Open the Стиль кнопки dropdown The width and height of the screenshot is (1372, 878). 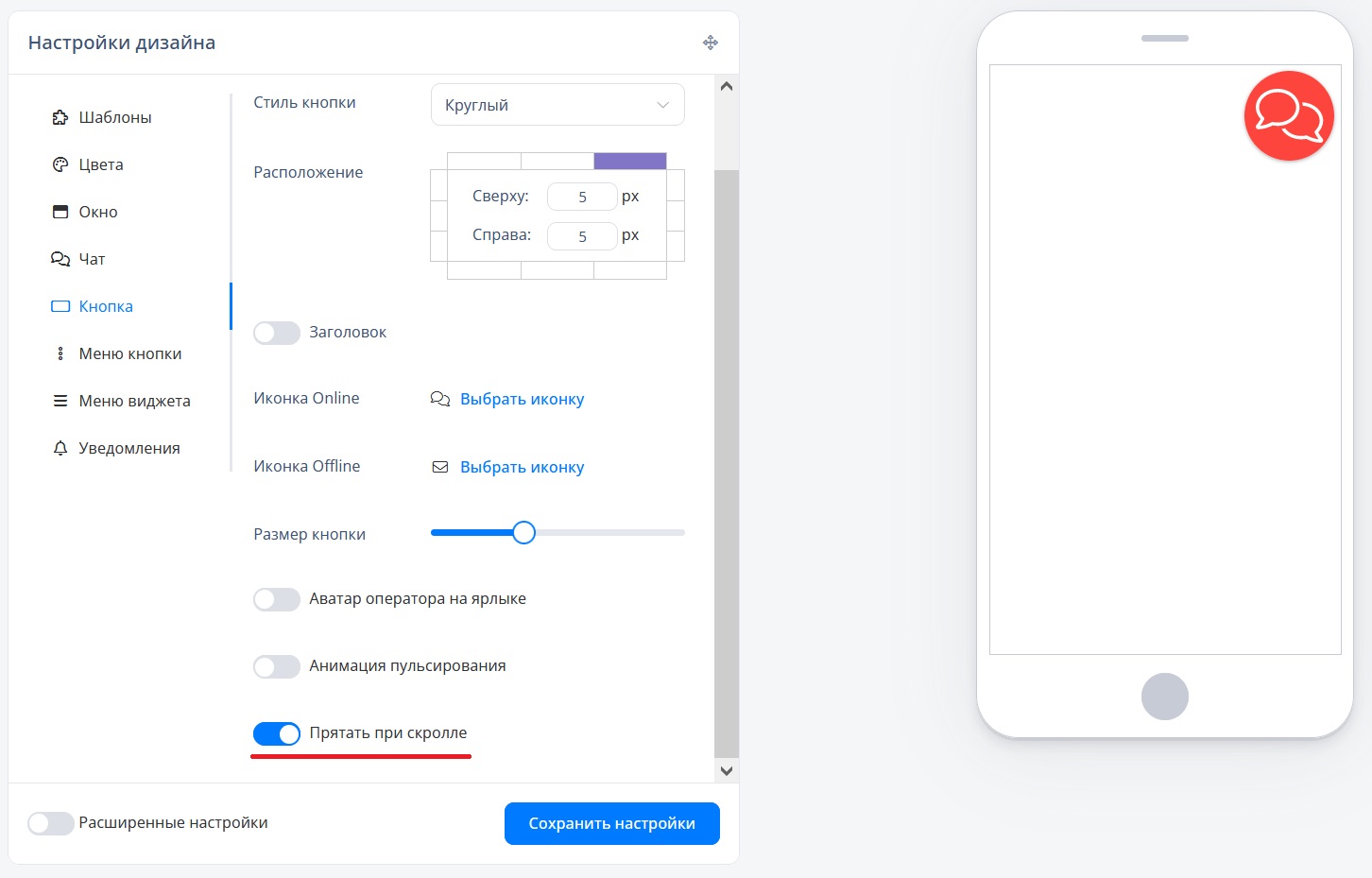pyautogui.click(x=557, y=105)
